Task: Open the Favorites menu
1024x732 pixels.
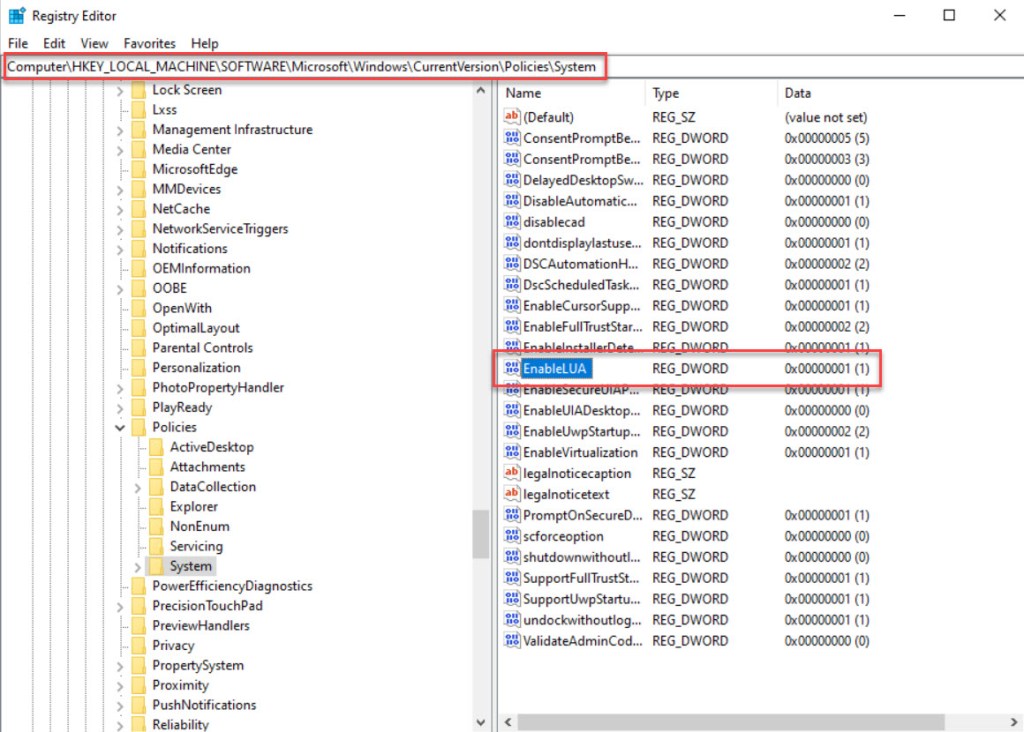Action: (149, 44)
